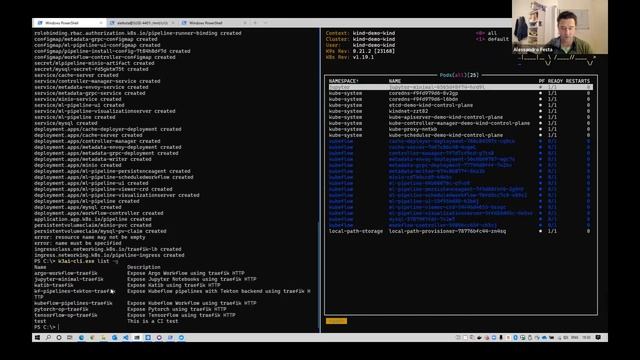Screen dimensions: 640x360
Task: Click tensorflow-op-traefik list entry
Action: (x=66, y=315)
